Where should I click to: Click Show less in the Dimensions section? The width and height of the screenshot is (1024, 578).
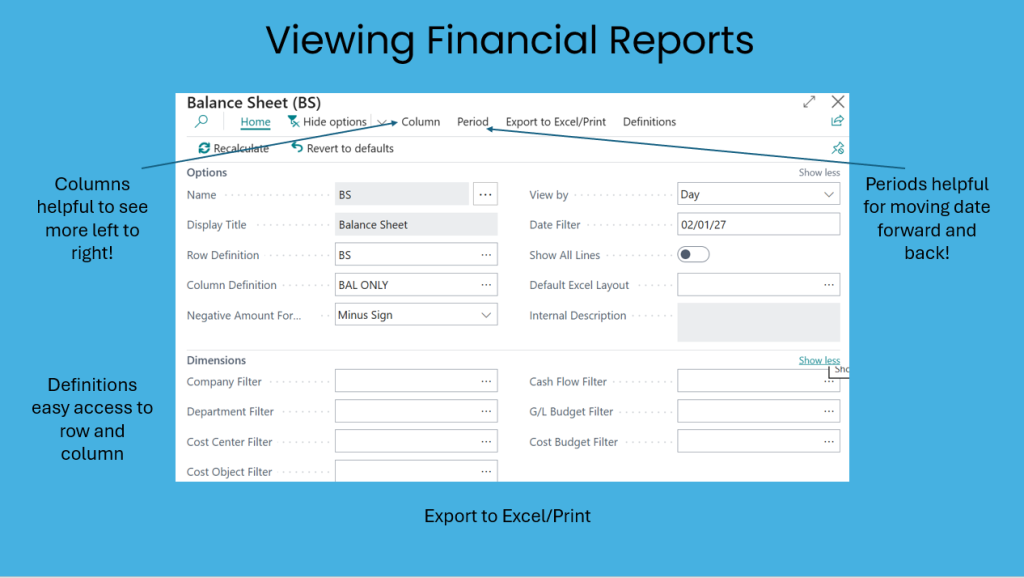tap(818, 360)
